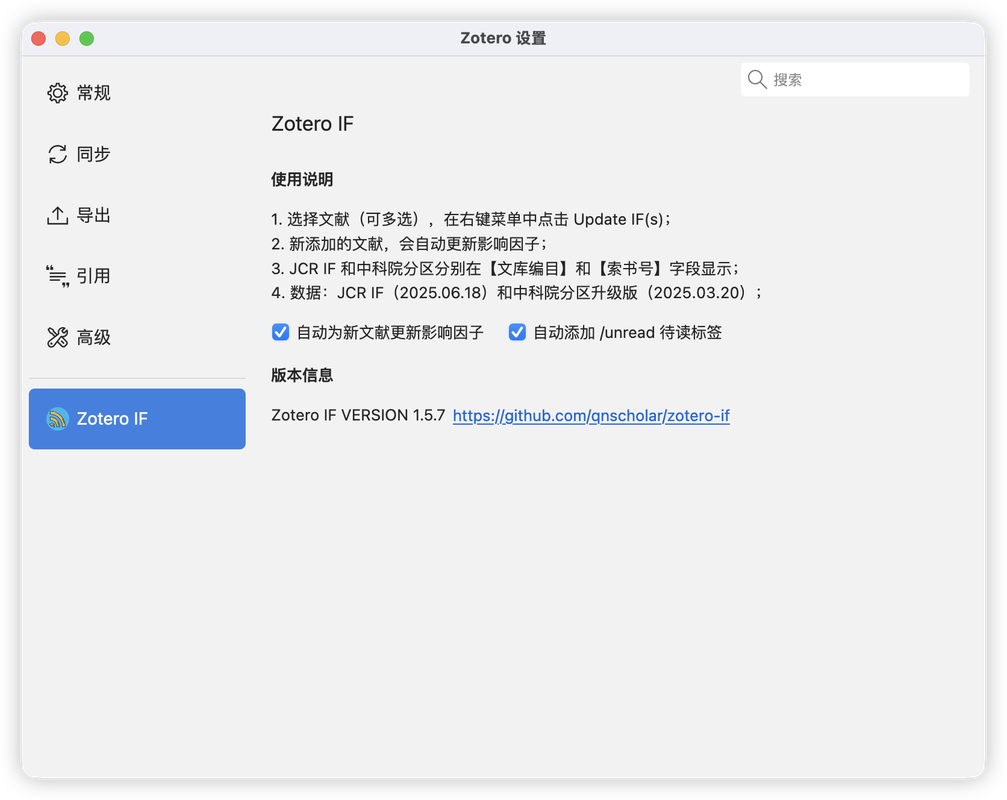The height and width of the screenshot is (800, 1007).
Task: Close the Zotero 设置 window
Action: [39, 39]
